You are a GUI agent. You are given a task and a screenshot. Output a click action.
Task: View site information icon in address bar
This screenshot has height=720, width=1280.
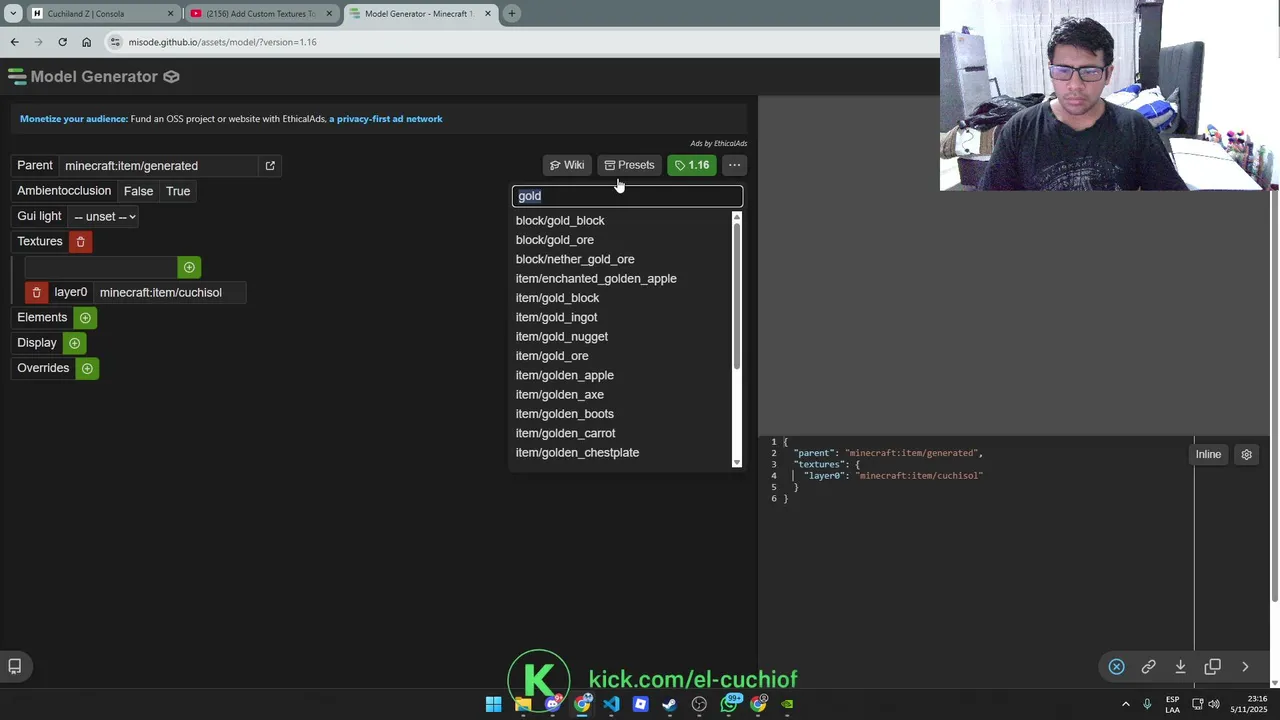[x=116, y=42]
